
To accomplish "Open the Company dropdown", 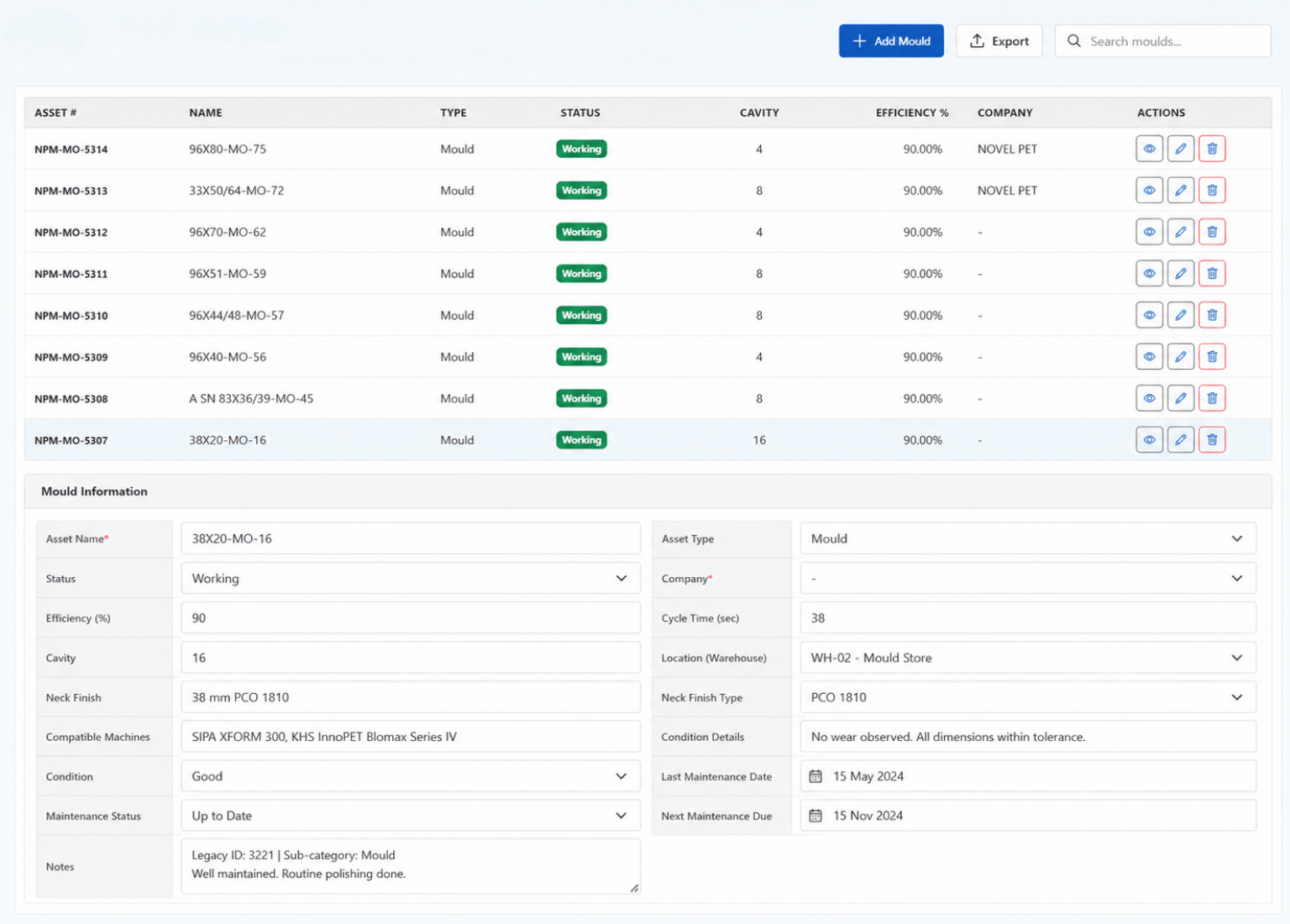I will click(1028, 579).
